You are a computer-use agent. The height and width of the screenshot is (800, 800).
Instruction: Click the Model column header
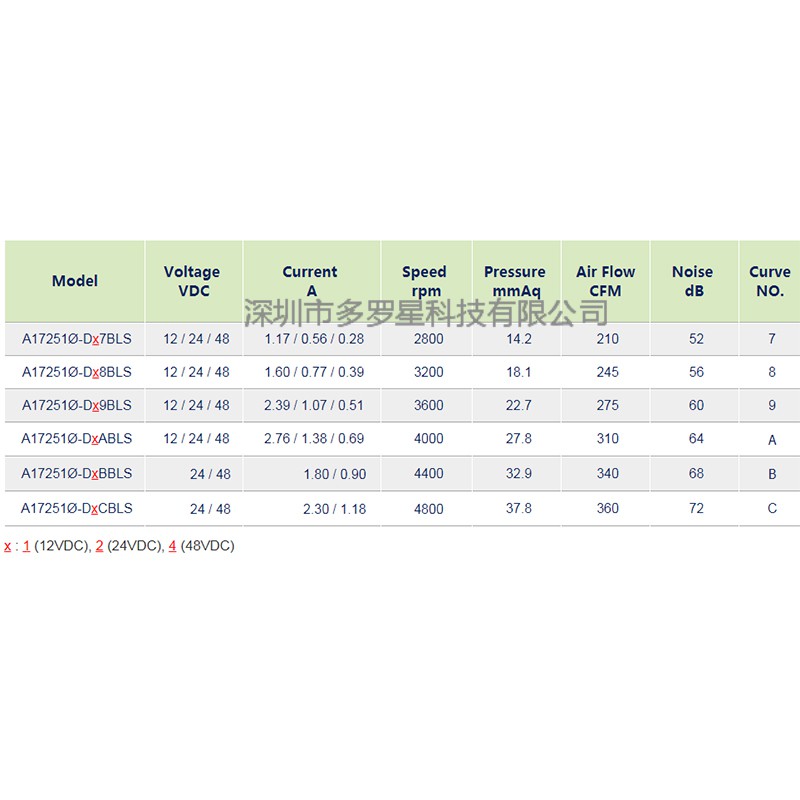pyautogui.click(x=75, y=281)
